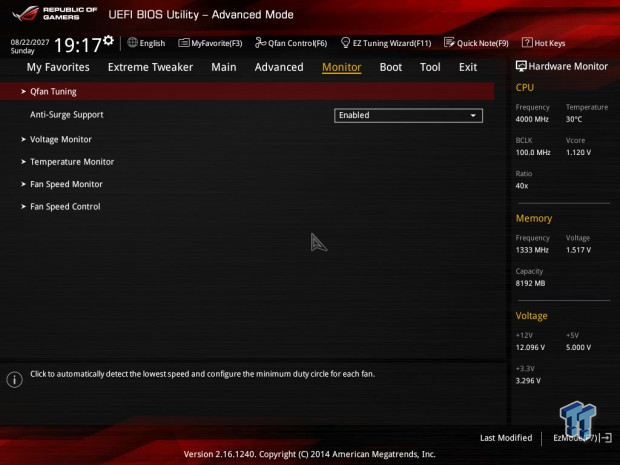Click the Anti-Surge dropdown arrow
The width and height of the screenshot is (620, 465).
coord(473,115)
